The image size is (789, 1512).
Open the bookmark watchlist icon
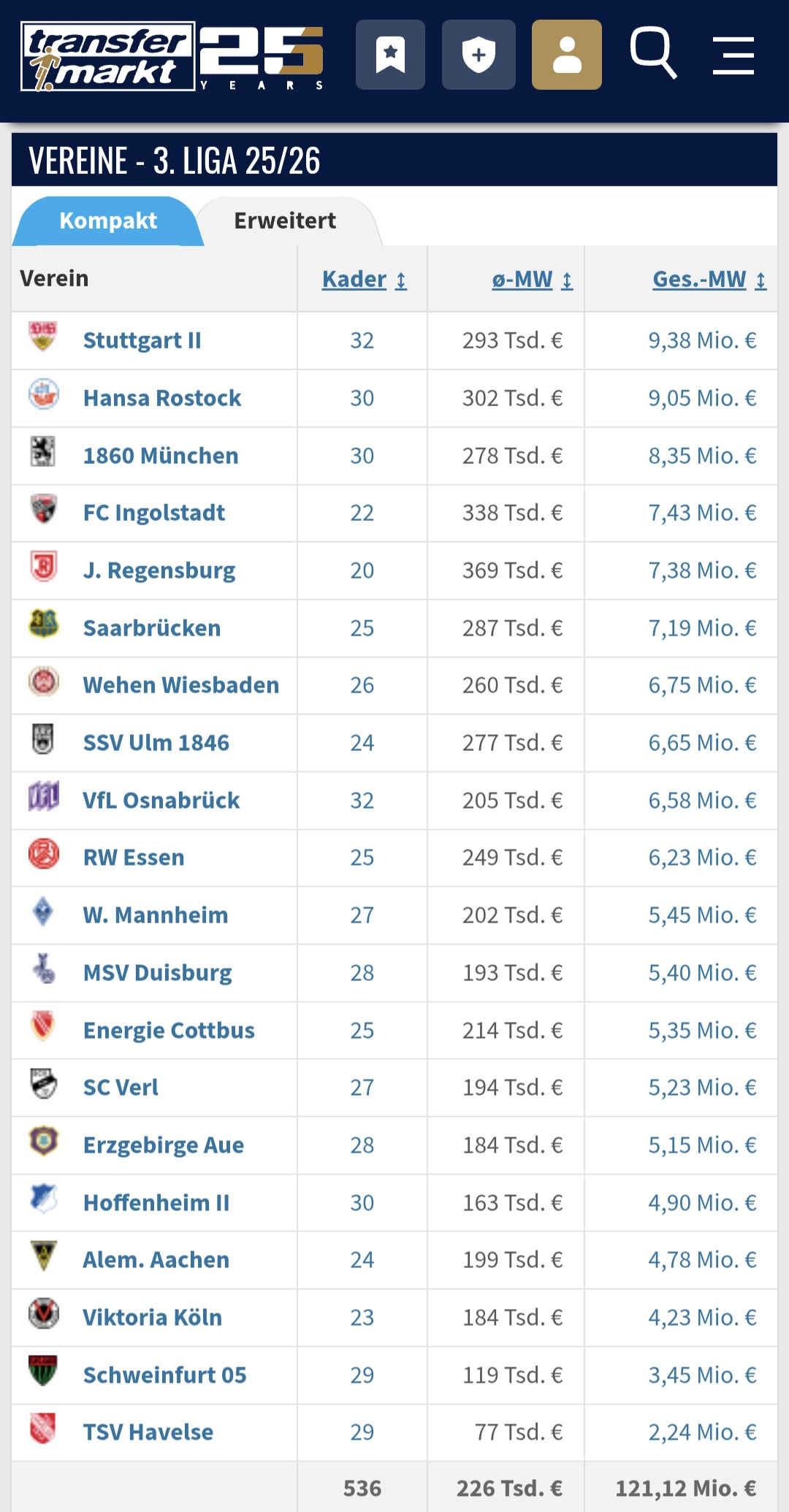tap(390, 55)
